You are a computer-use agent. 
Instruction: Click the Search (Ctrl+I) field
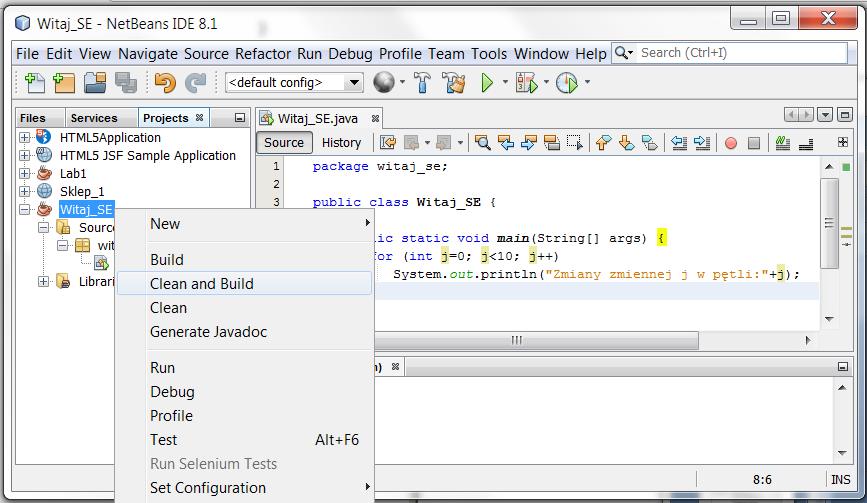point(741,53)
